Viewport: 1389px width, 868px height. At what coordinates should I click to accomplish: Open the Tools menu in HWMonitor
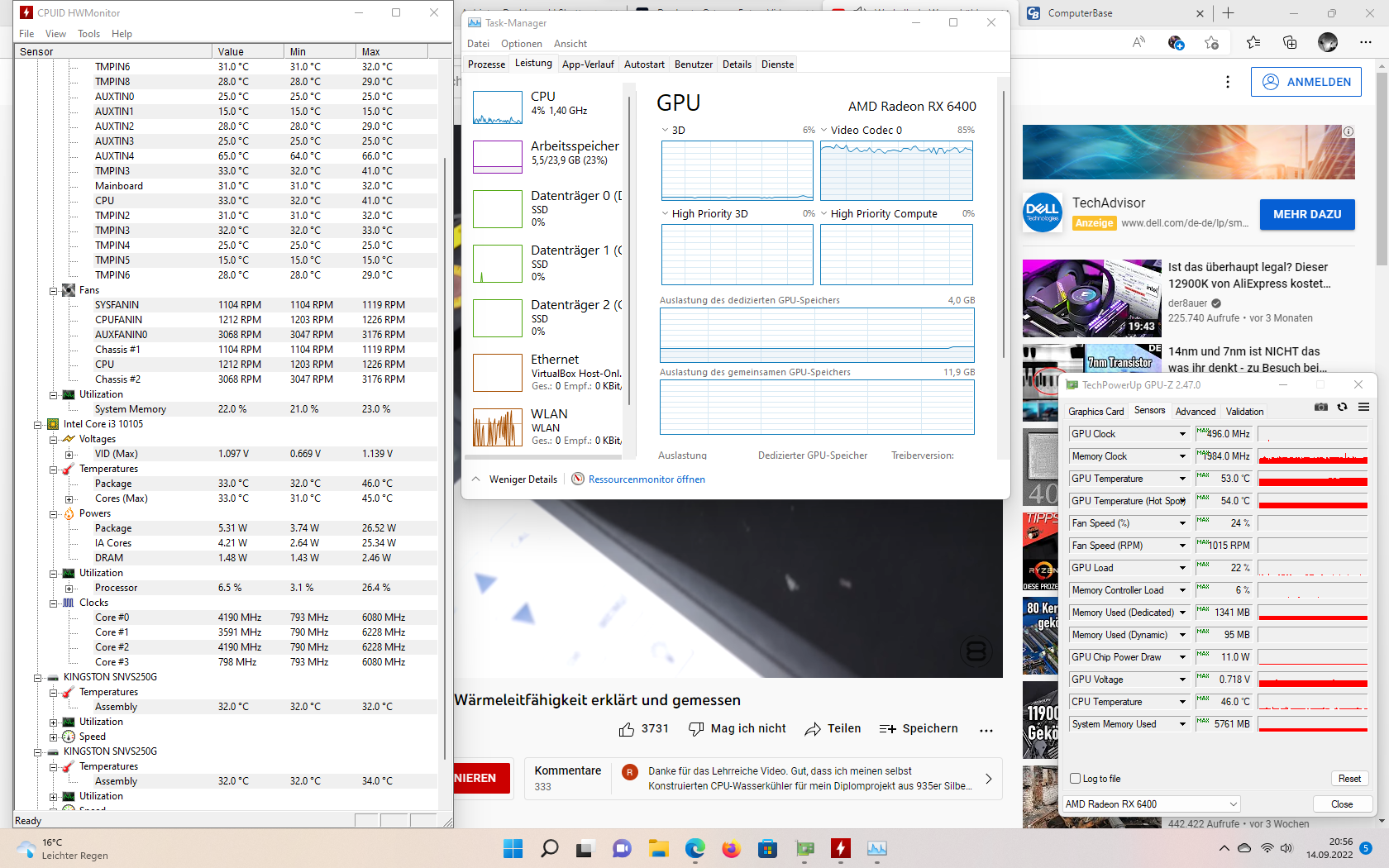tap(88, 34)
